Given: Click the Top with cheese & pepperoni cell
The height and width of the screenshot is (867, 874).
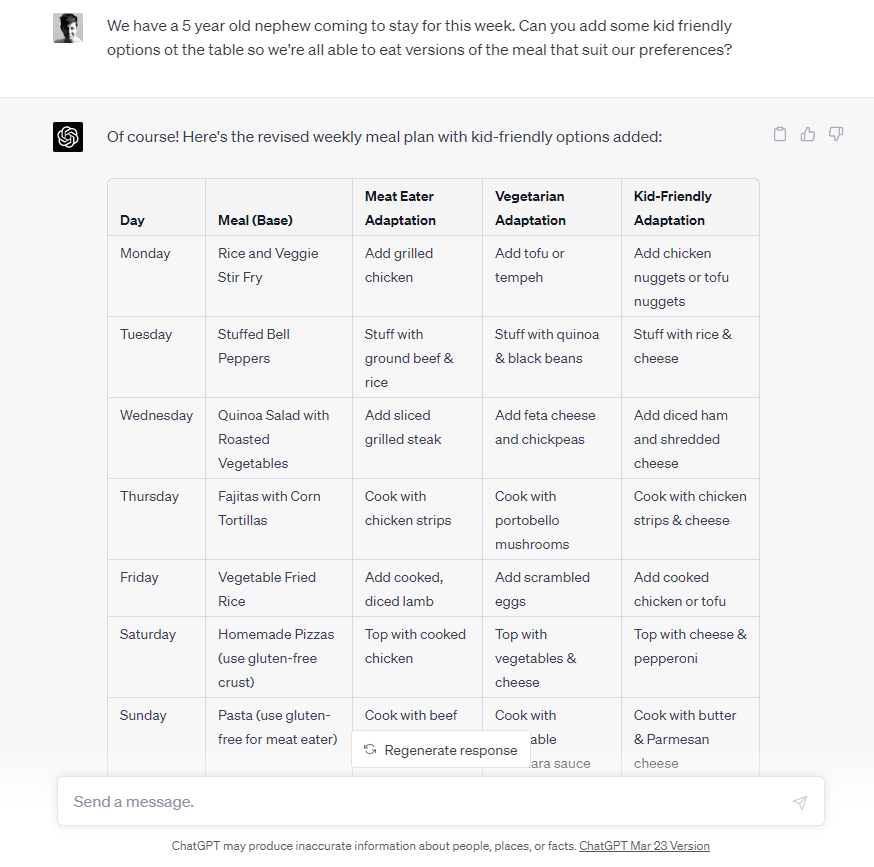Looking at the screenshot, I should point(690,657).
